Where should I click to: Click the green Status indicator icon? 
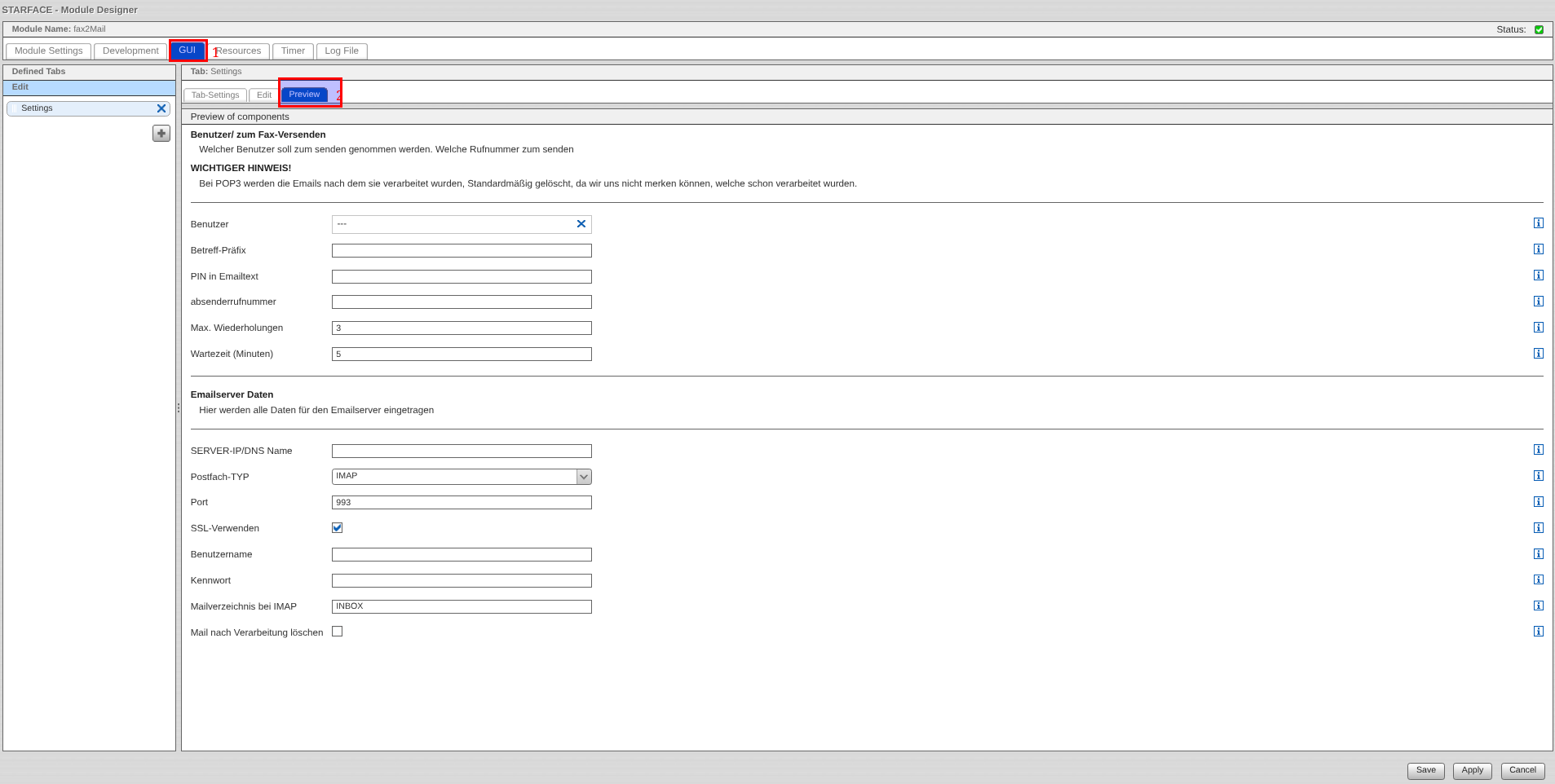coord(1539,29)
